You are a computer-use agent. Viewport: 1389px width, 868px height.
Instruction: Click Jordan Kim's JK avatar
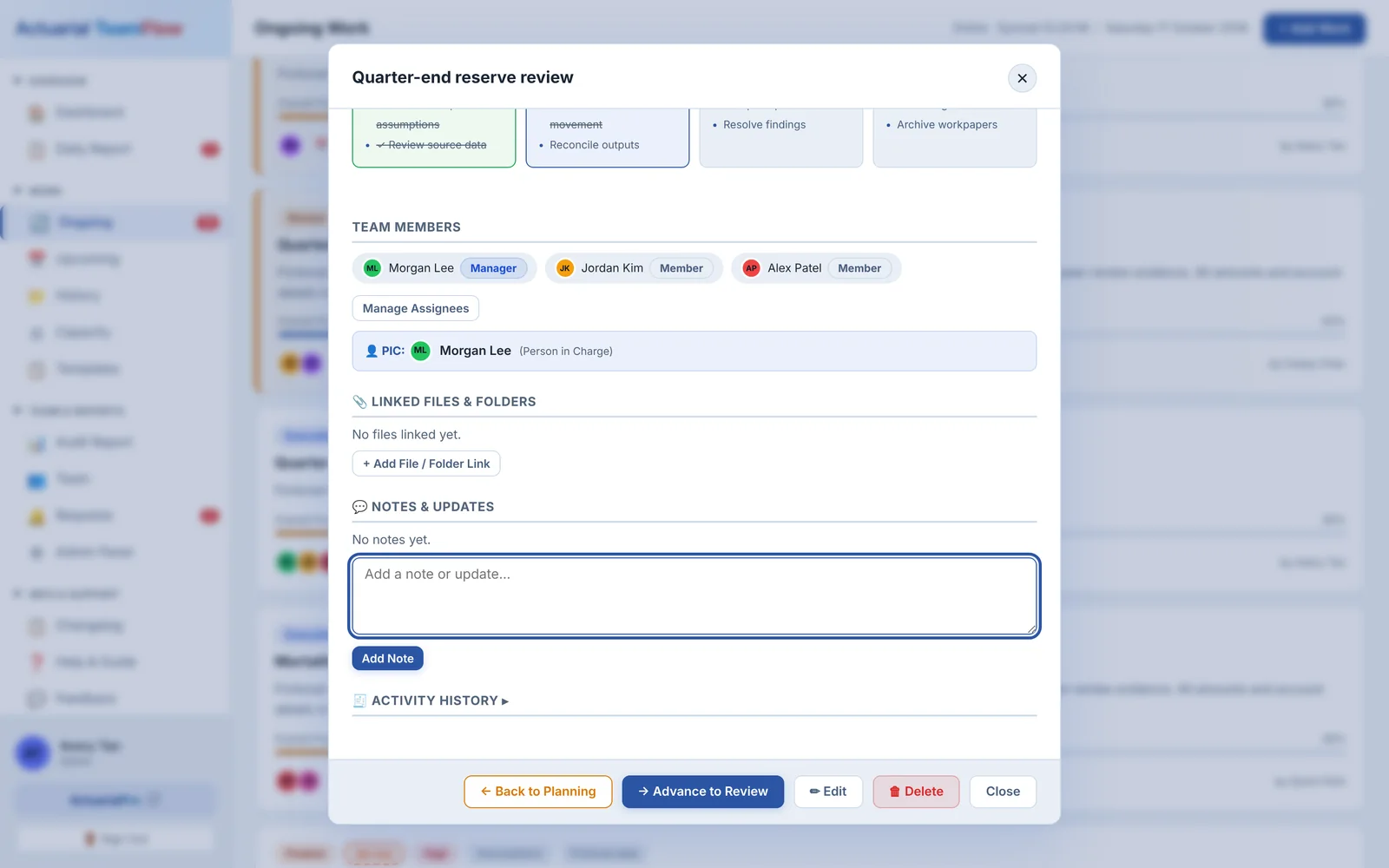point(565,268)
